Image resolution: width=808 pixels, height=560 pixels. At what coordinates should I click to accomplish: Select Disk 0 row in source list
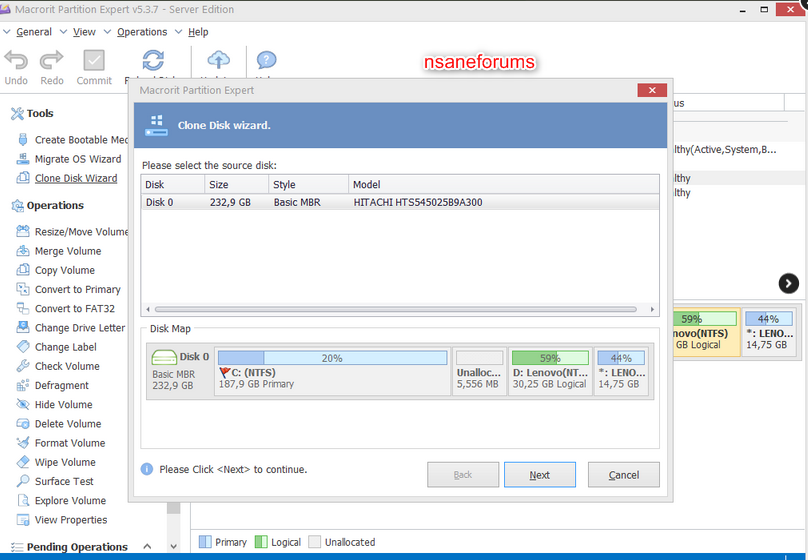pyautogui.click(x=400, y=202)
